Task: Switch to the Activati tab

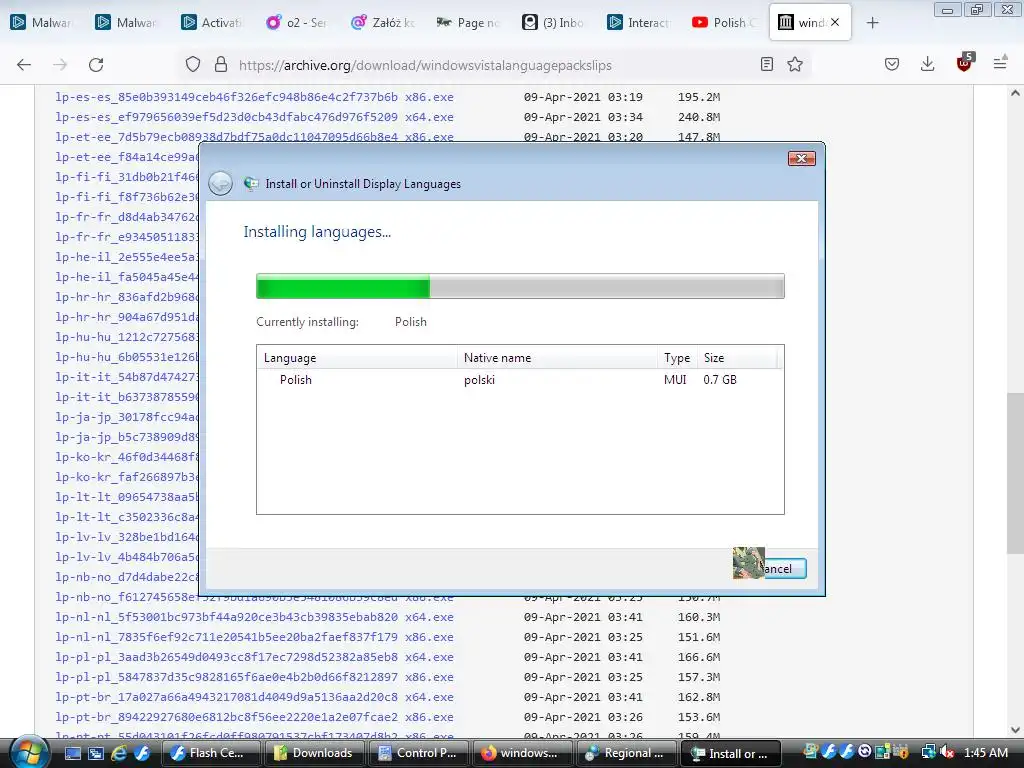Action: [212, 23]
